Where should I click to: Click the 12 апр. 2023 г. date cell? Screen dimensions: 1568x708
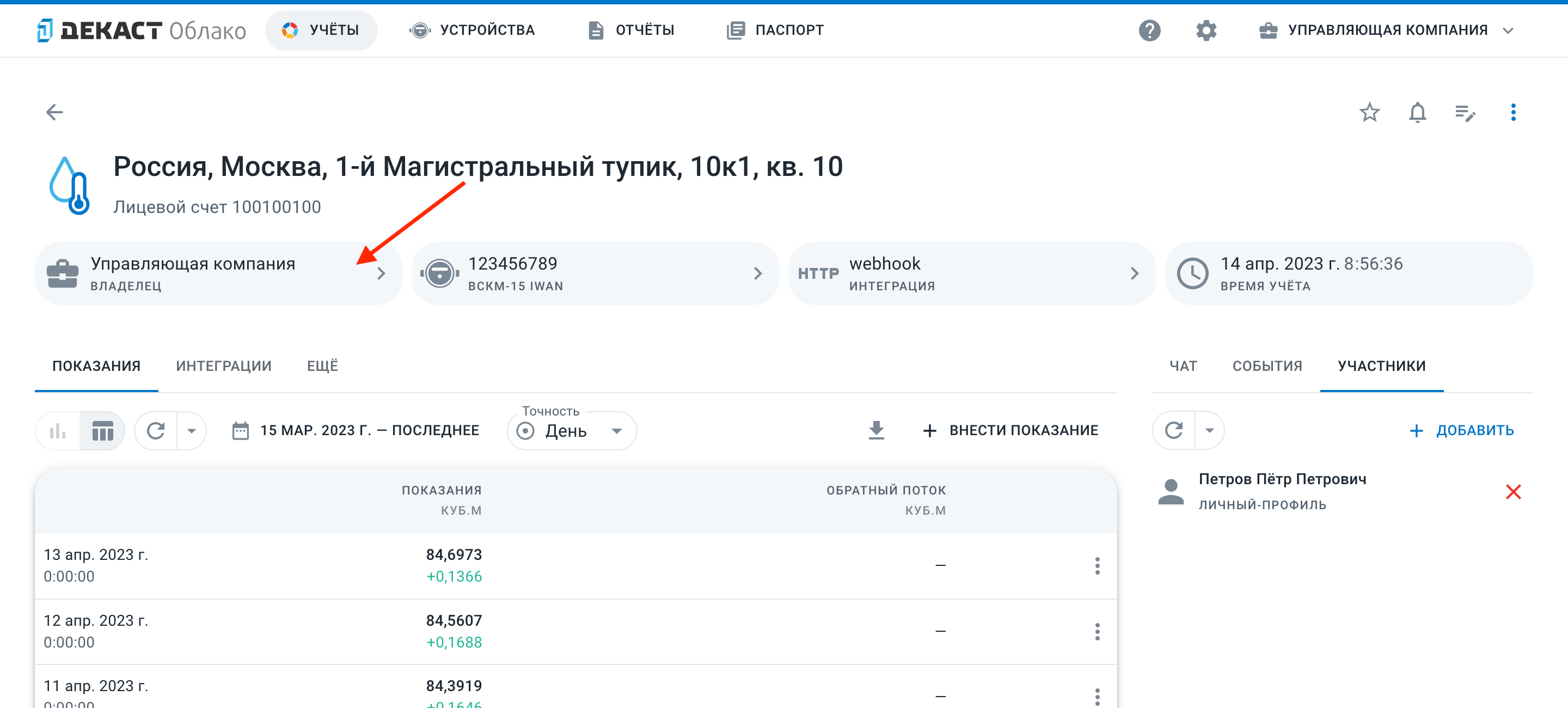[96, 621]
